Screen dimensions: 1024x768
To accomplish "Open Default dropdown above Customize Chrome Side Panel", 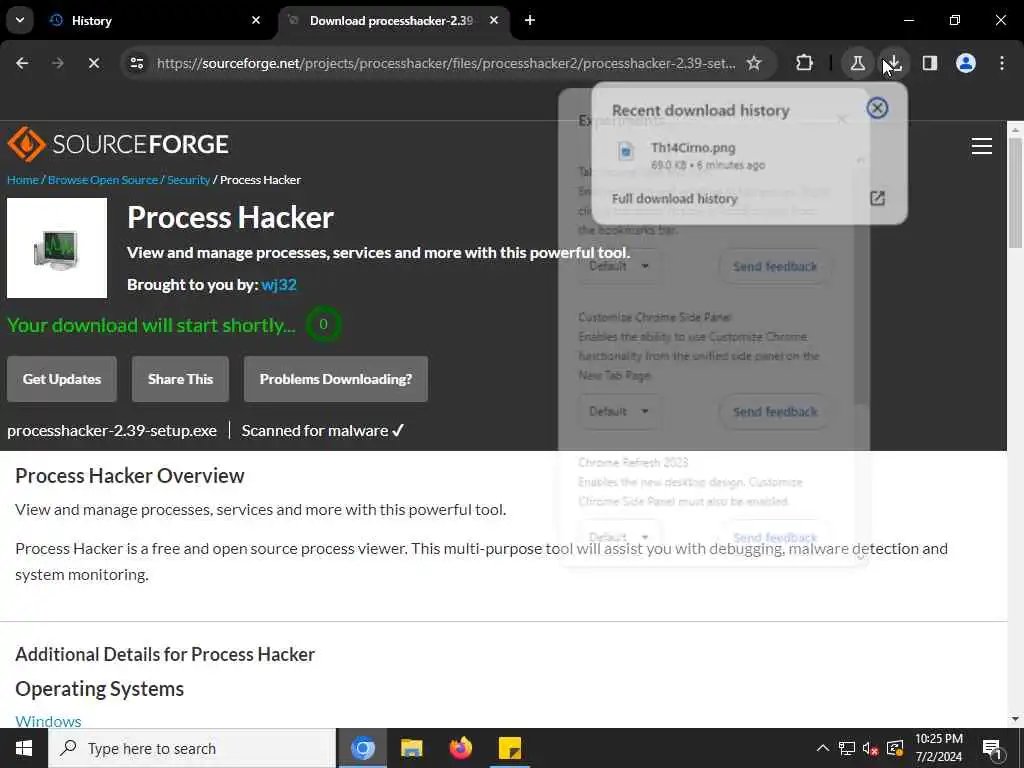I will tap(618, 266).
